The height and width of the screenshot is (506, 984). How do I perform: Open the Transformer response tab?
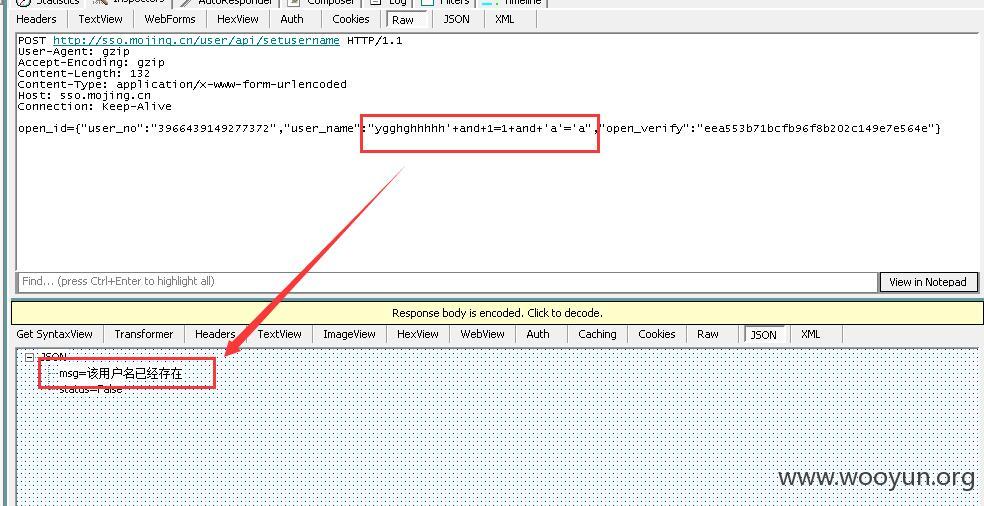144,334
